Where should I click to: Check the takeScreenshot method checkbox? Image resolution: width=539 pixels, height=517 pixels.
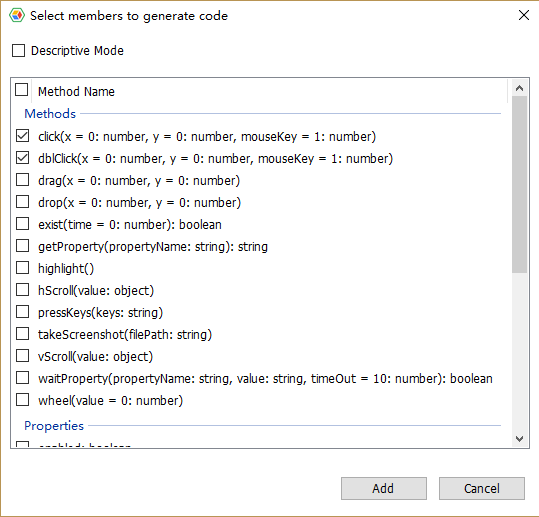(x=23, y=334)
